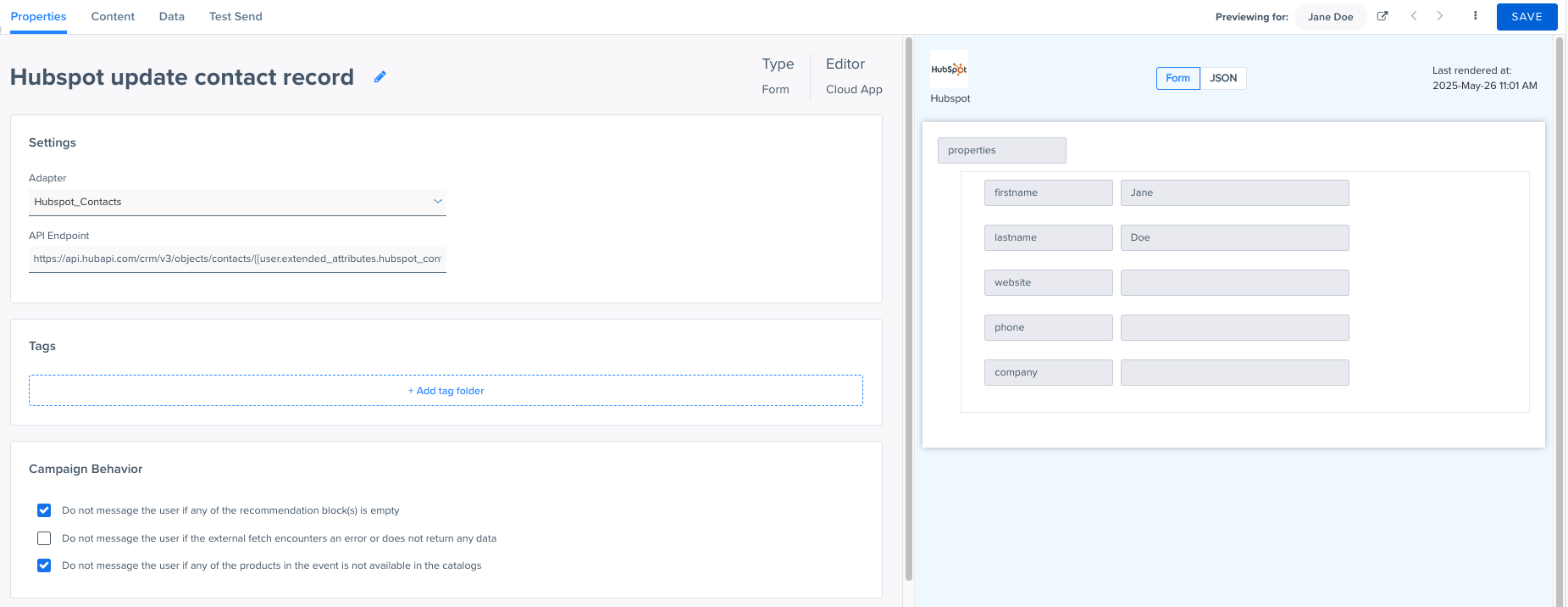Open preview in new window icon
The width and height of the screenshot is (1568, 607).
1382,16
